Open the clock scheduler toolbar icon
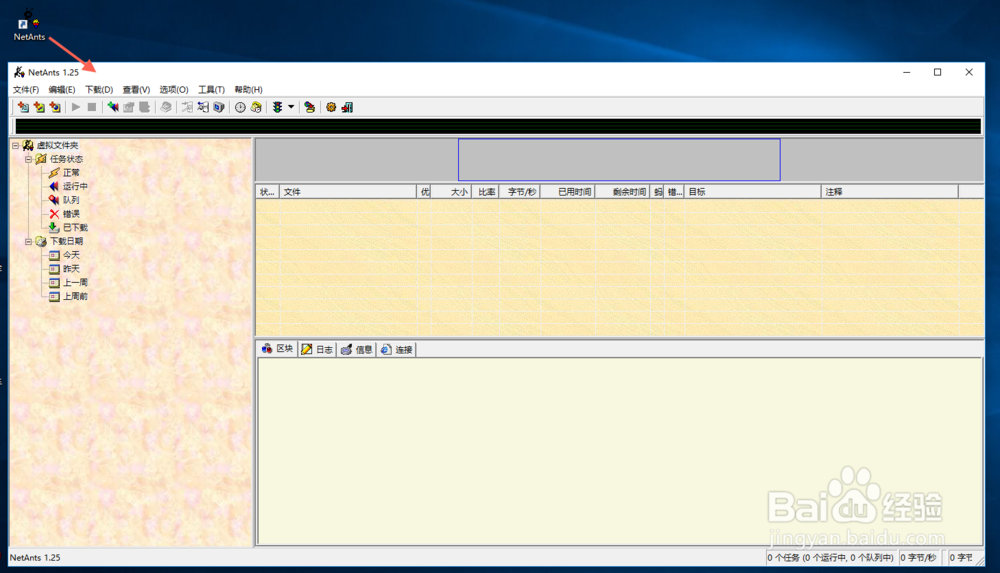This screenshot has width=1000, height=573. coord(240,107)
